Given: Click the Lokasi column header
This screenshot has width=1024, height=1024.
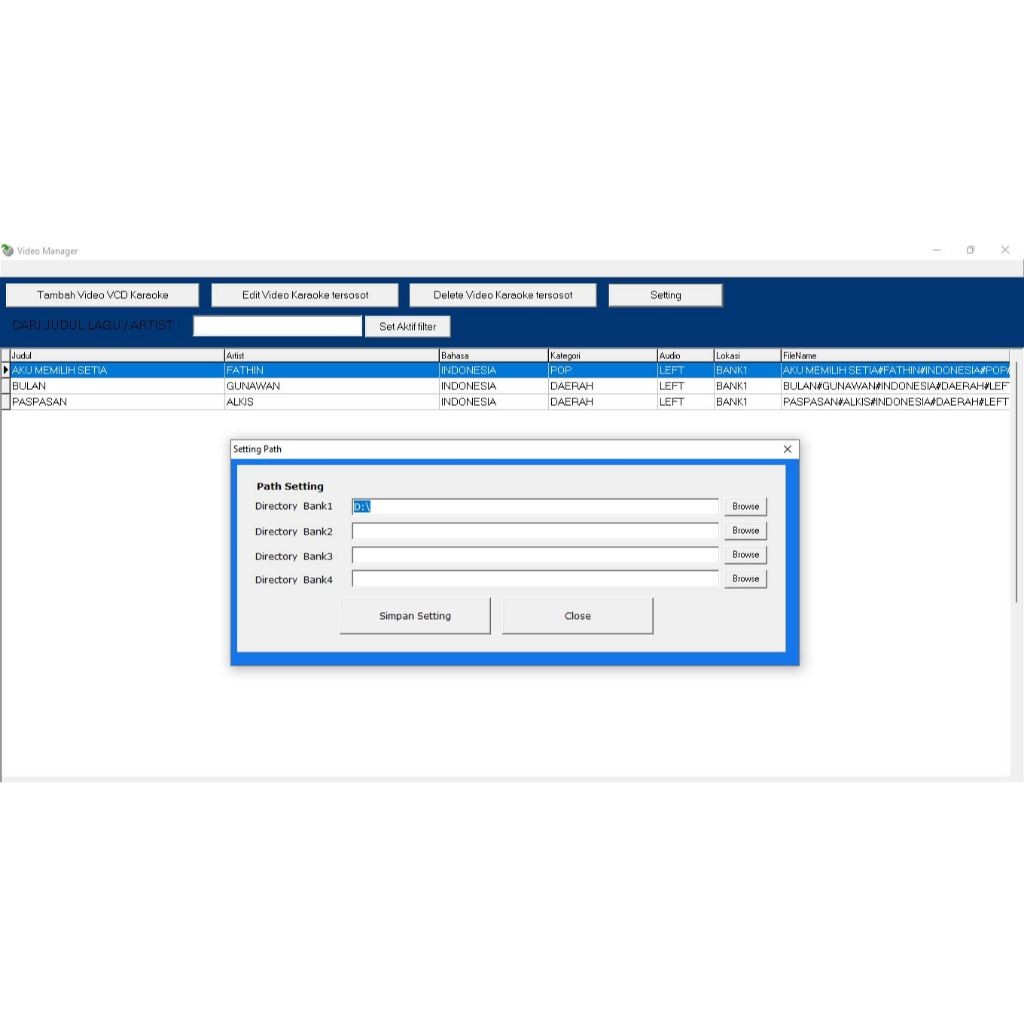Looking at the screenshot, I should tap(747, 355).
